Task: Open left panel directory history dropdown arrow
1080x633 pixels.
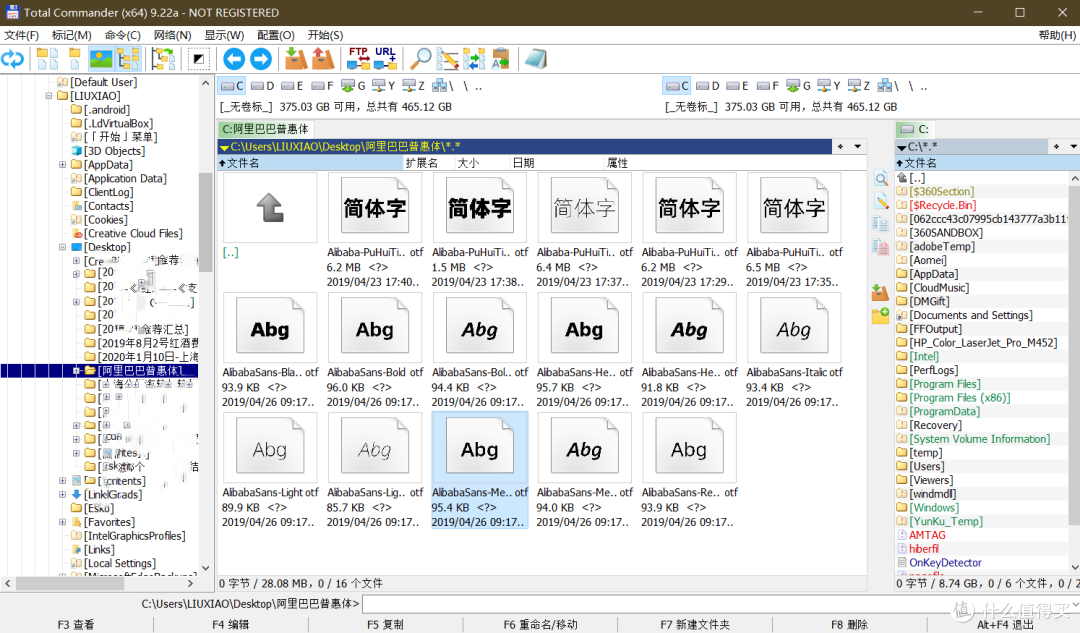Action: (x=858, y=146)
